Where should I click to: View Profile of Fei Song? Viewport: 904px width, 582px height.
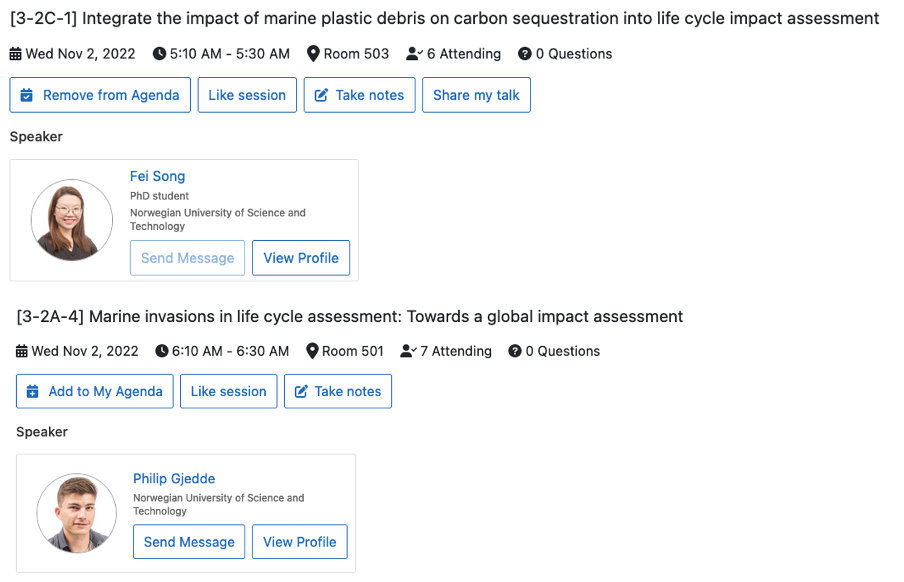coord(301,258)
